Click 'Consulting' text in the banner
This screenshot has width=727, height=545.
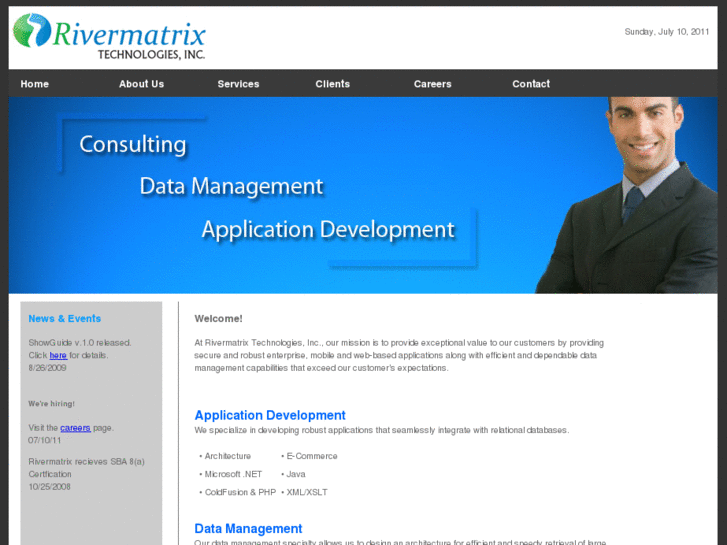(133, 144)
